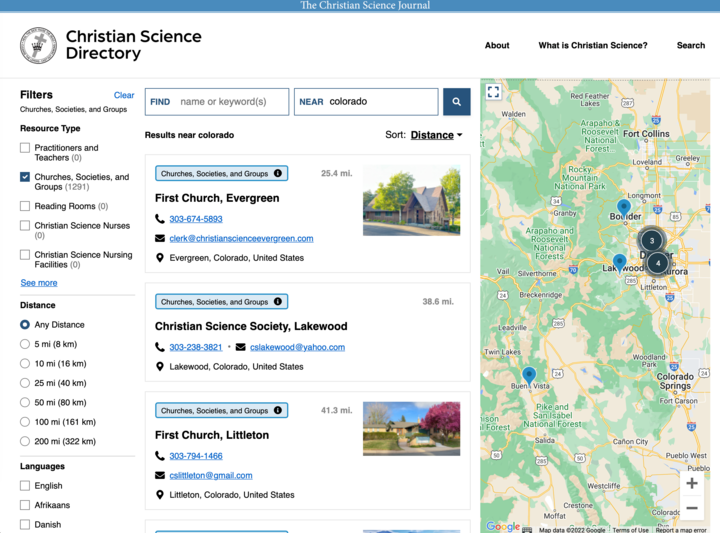Email cslakewood@yahoo.com
The image size is (720, 533).
pos(298,347)
